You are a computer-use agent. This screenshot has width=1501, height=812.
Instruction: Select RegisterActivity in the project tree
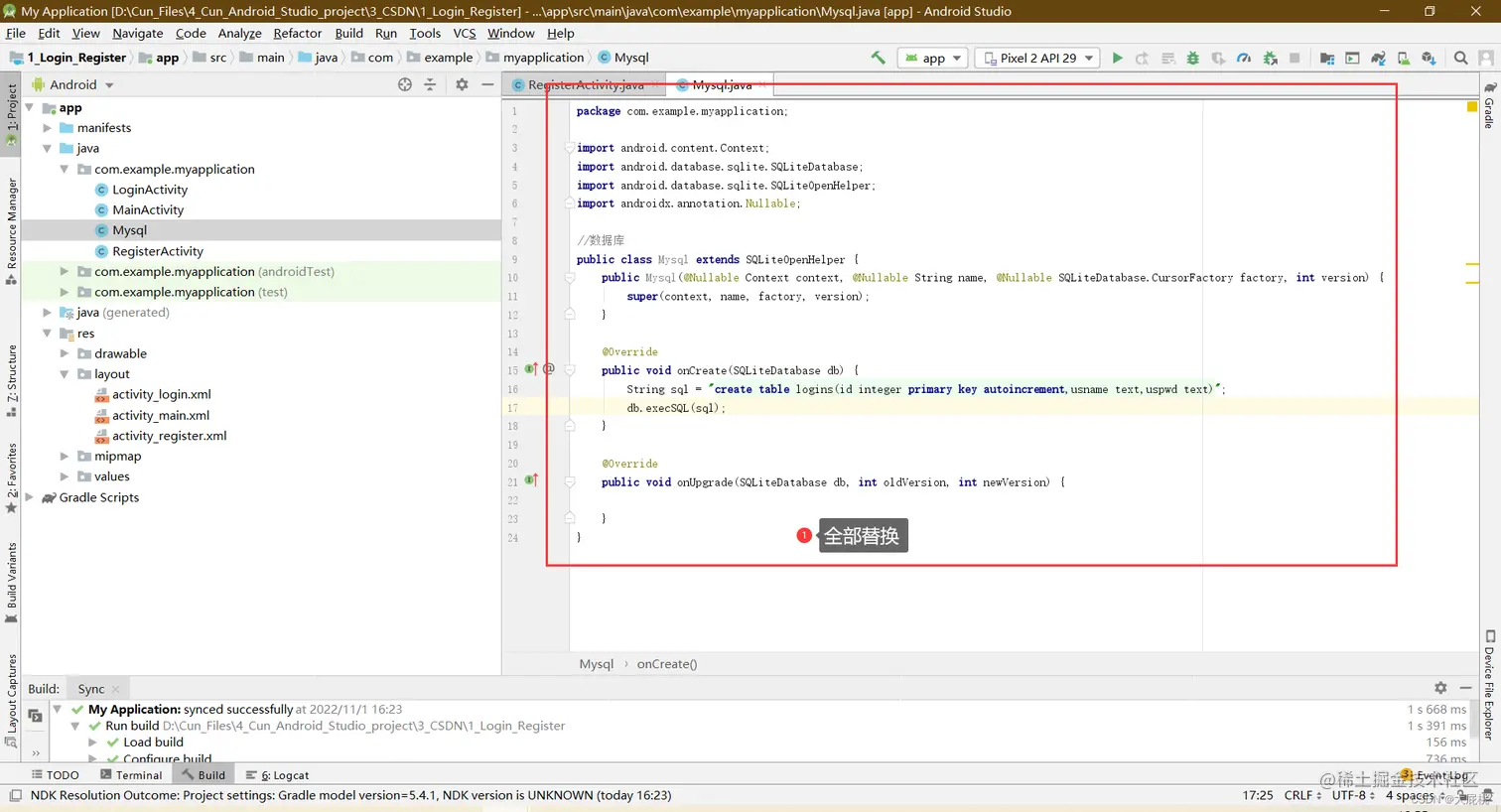[157, 251]
